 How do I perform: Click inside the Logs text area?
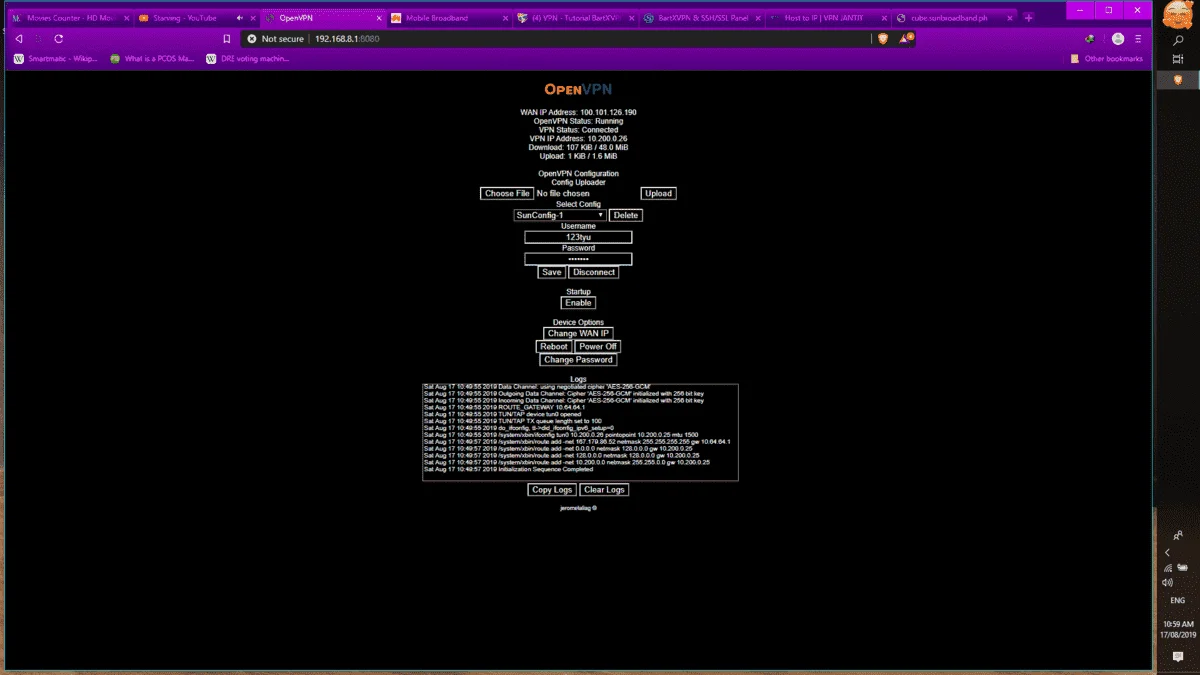coord(580,432)
